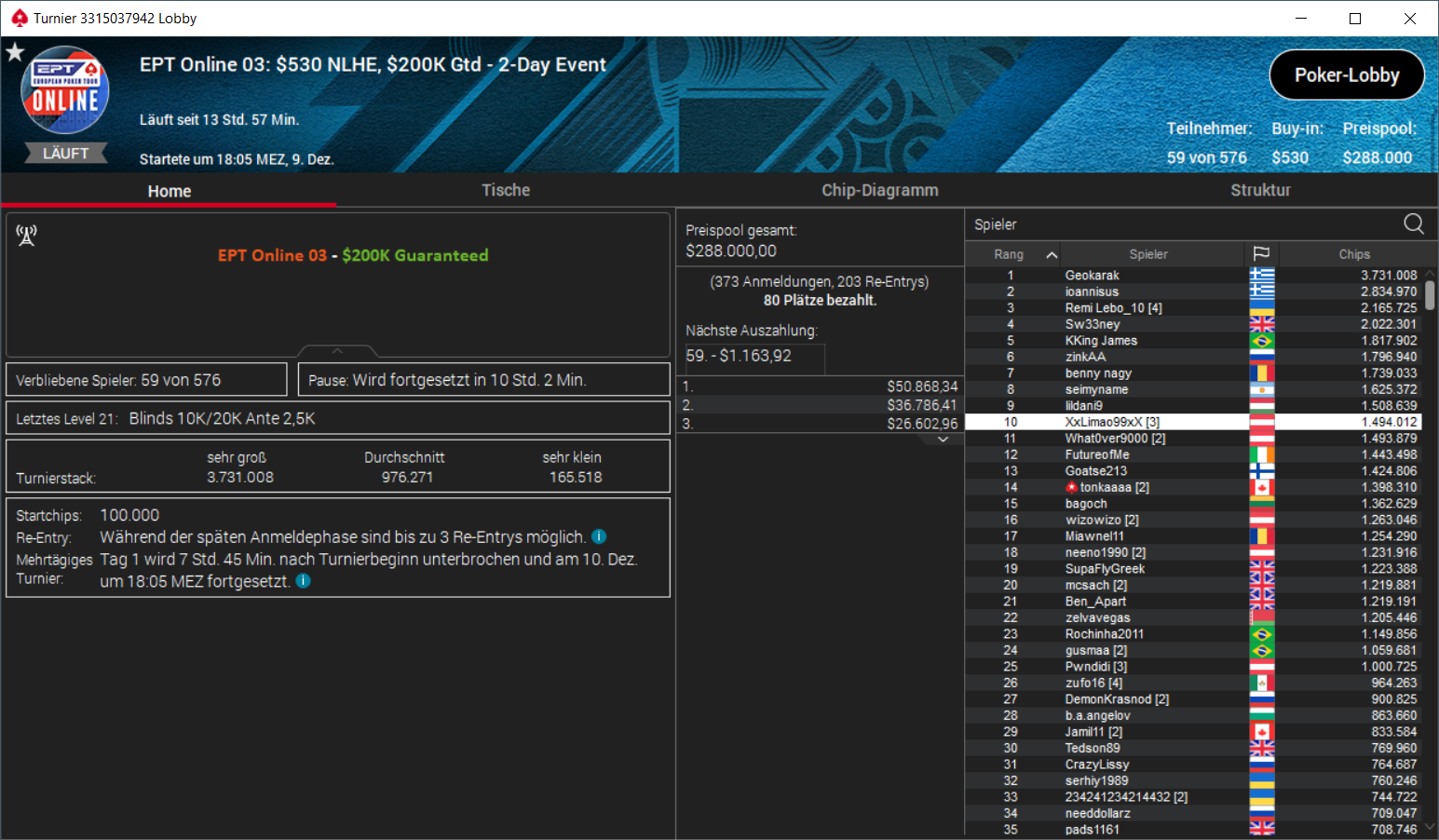This screenshot has width=1439, height=840.
Task: Open the player search magnifier
Action: point(1413,224)
